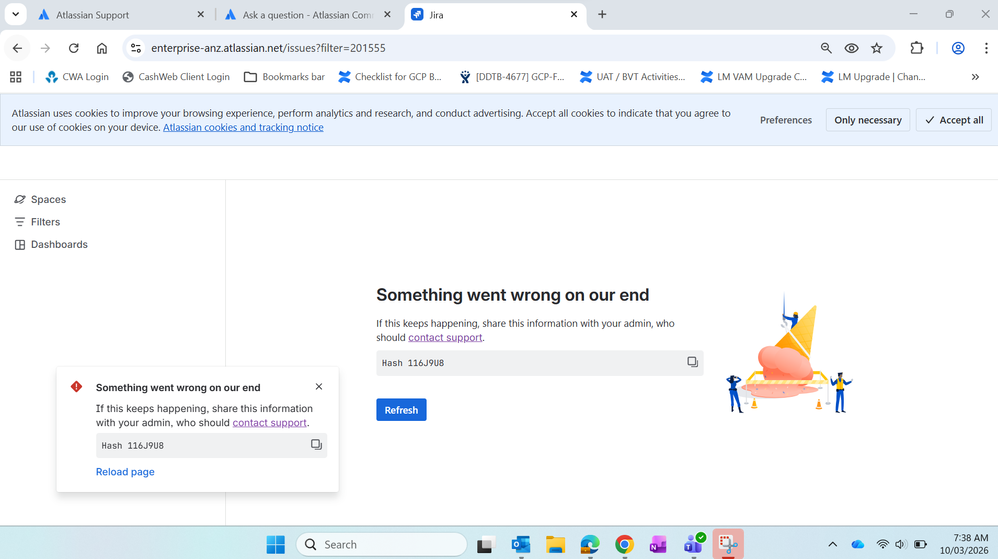Close the Jira tab
998x559 pixels.
click(x=573, y=15)
